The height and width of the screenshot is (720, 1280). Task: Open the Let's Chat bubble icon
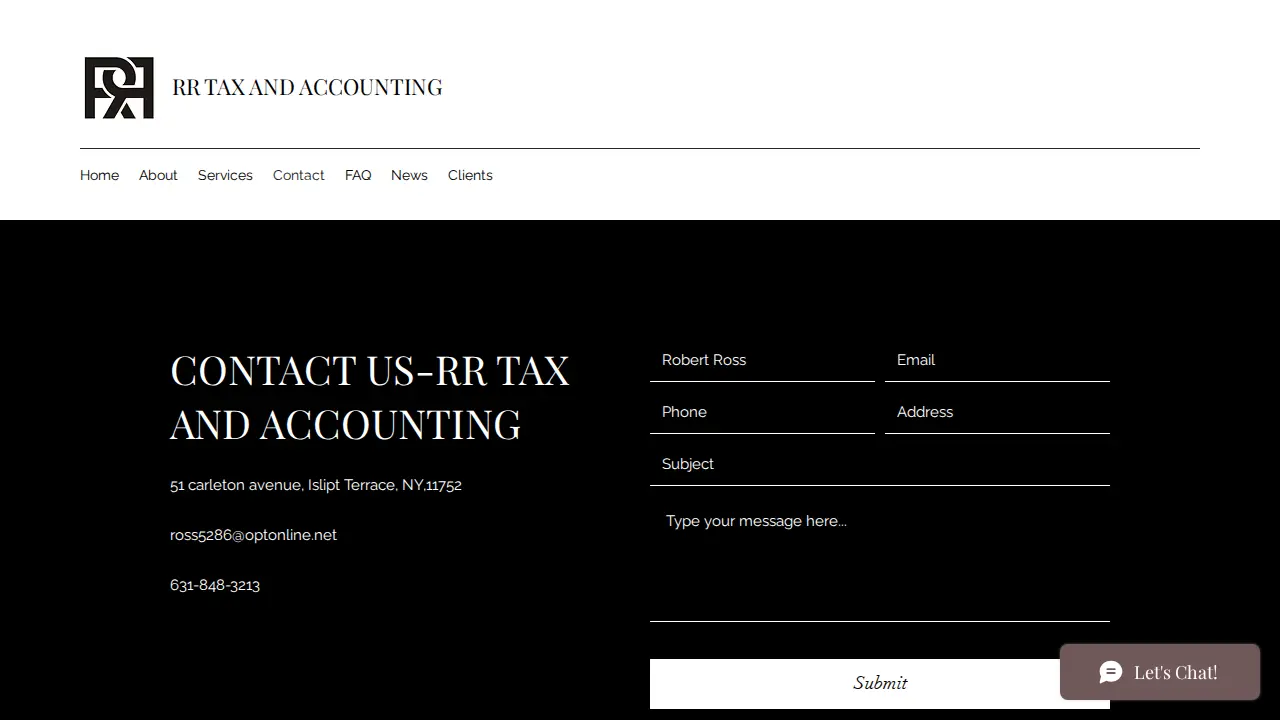click(1111, 672)
